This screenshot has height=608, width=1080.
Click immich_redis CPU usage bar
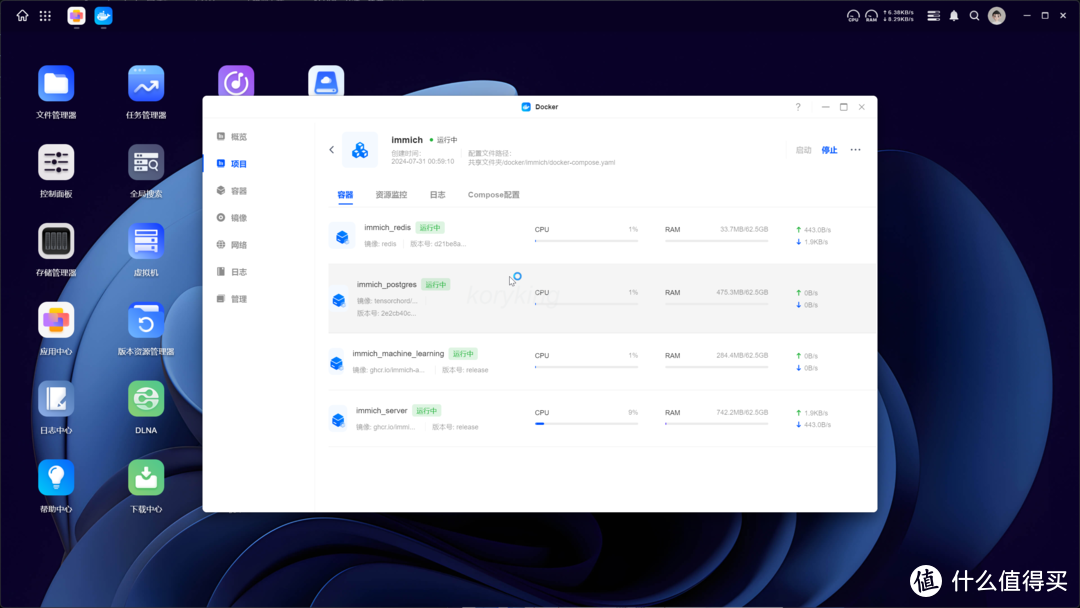tap(586, 241)
